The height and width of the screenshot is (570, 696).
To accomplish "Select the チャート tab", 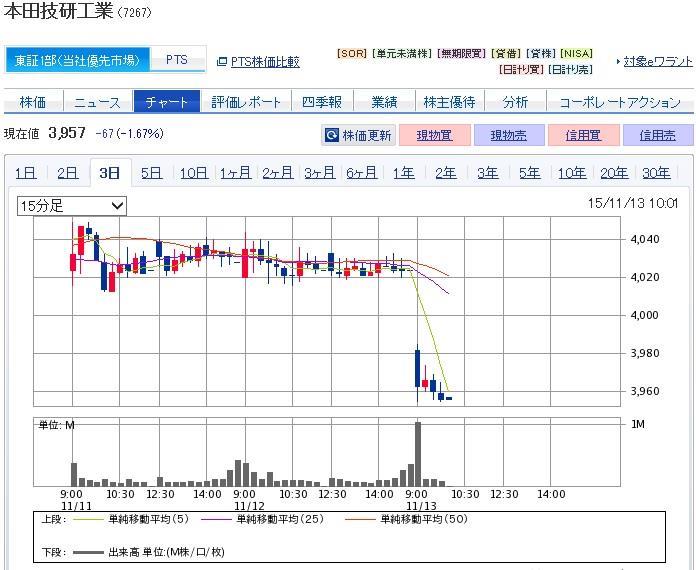I will 167,102.
